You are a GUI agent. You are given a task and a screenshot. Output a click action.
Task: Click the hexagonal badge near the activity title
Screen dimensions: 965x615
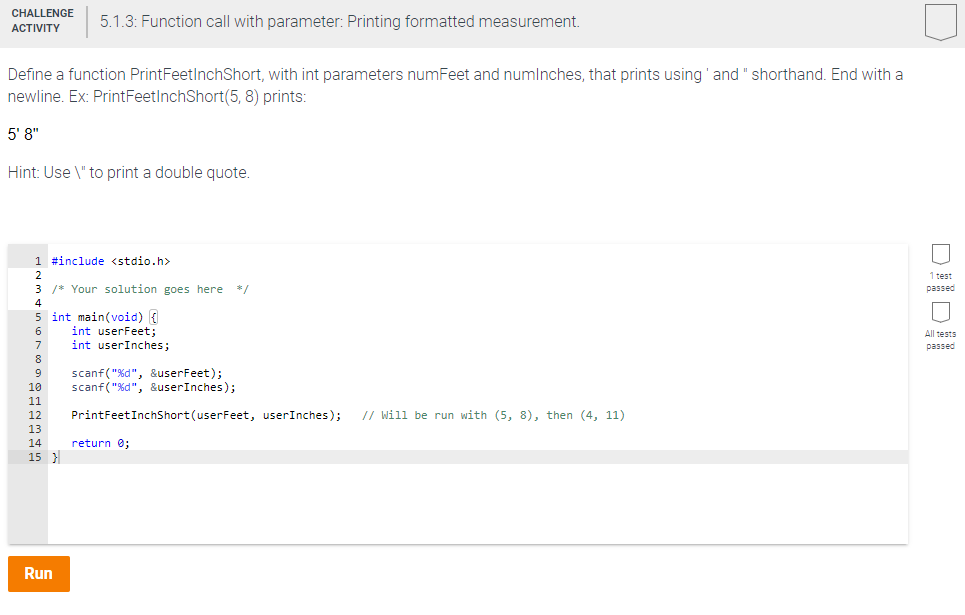pyautogui.click(x=940, y=21)
